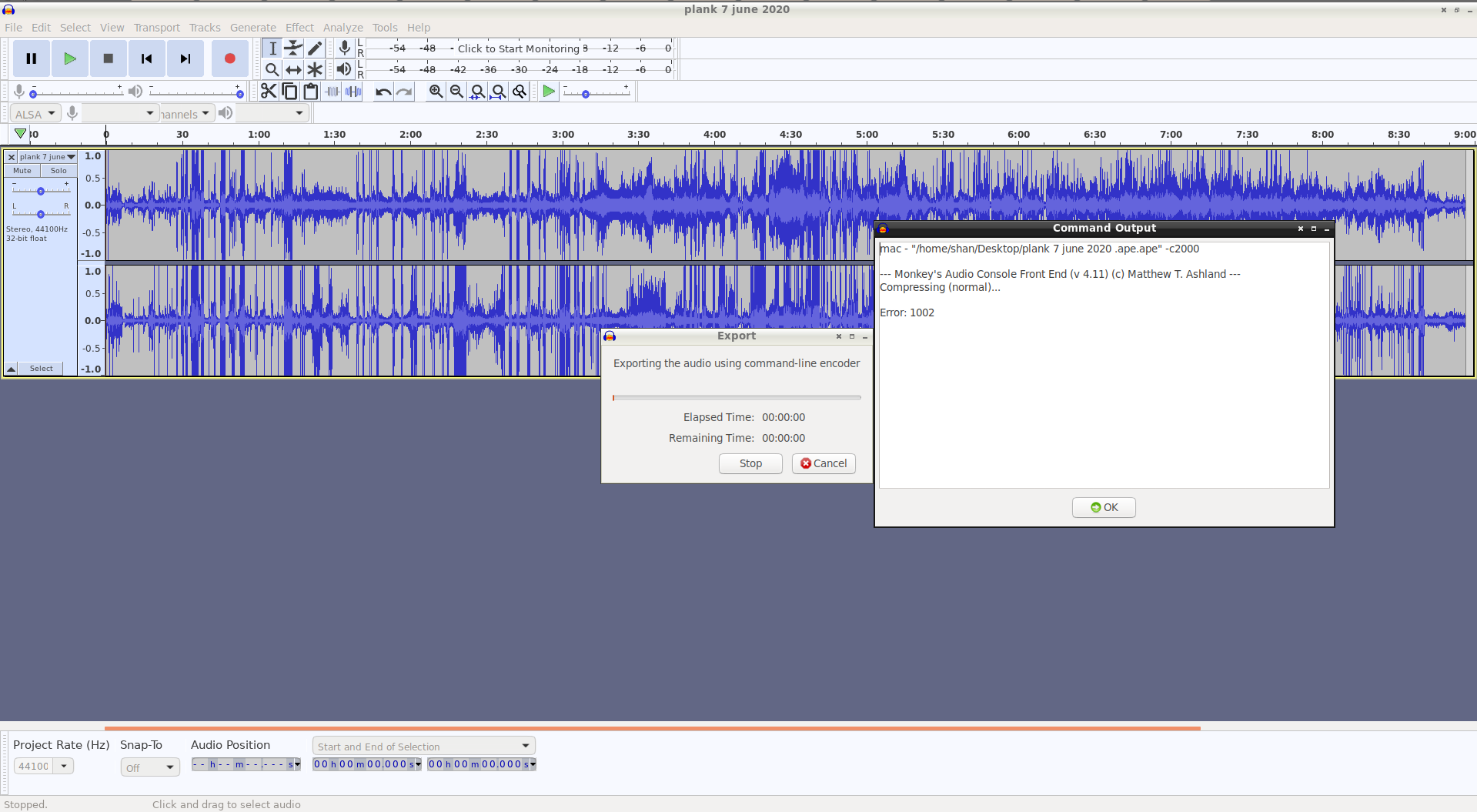Select the Draw pencil tool
The width and height of the screenshot is (1477, 812).
point(315,48)
